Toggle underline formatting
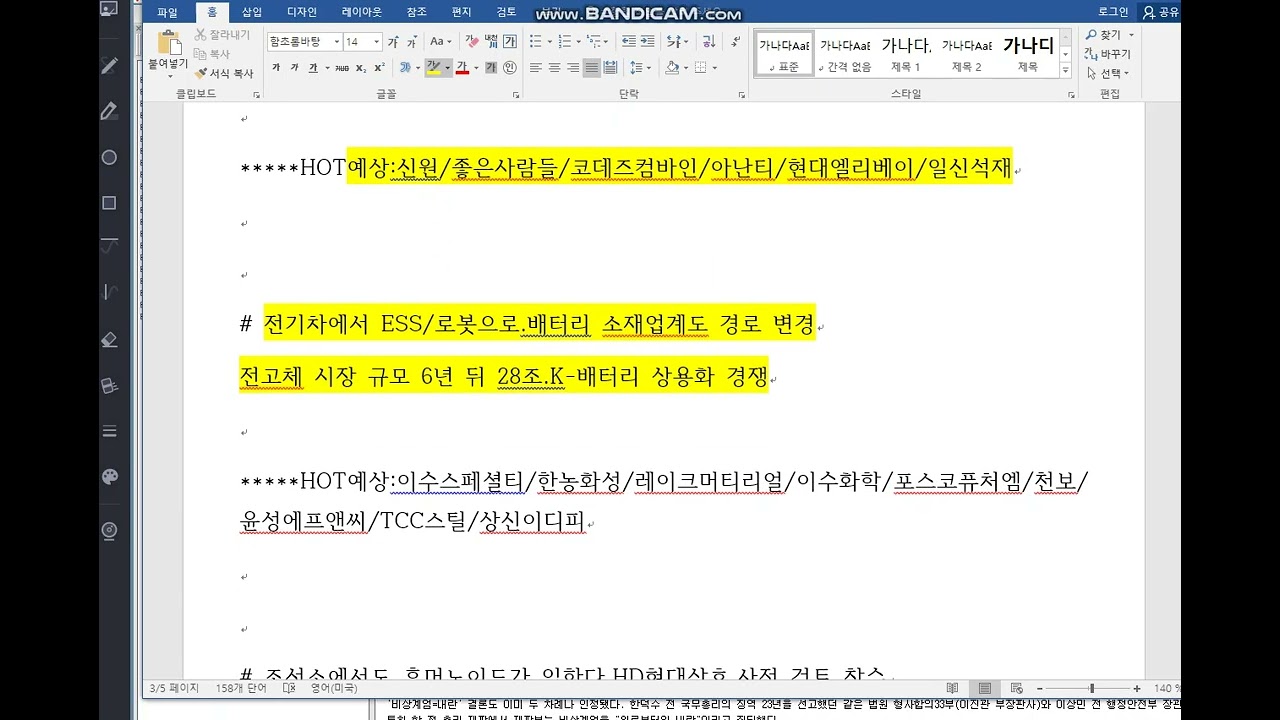 click(x=313, y=68)
